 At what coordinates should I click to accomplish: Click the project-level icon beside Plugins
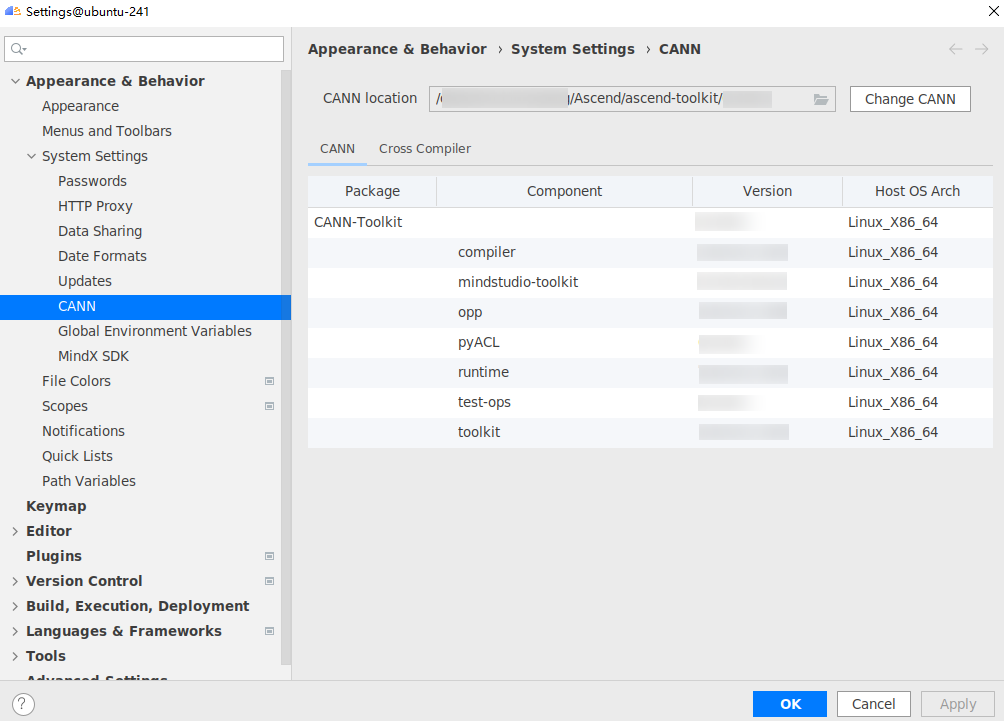pyautogui.click(x=270, y=556)
